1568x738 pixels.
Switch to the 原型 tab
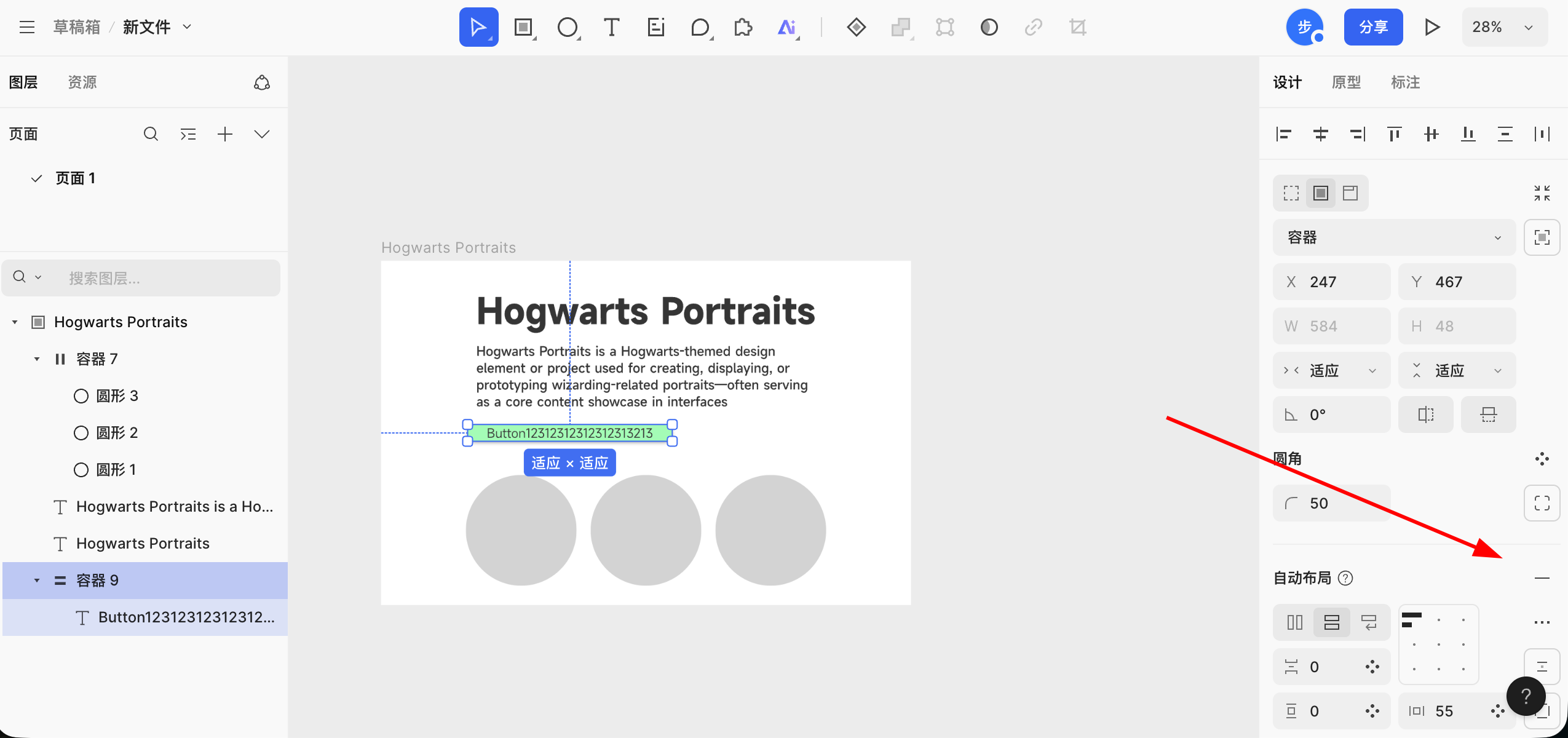pos(1346,82)
